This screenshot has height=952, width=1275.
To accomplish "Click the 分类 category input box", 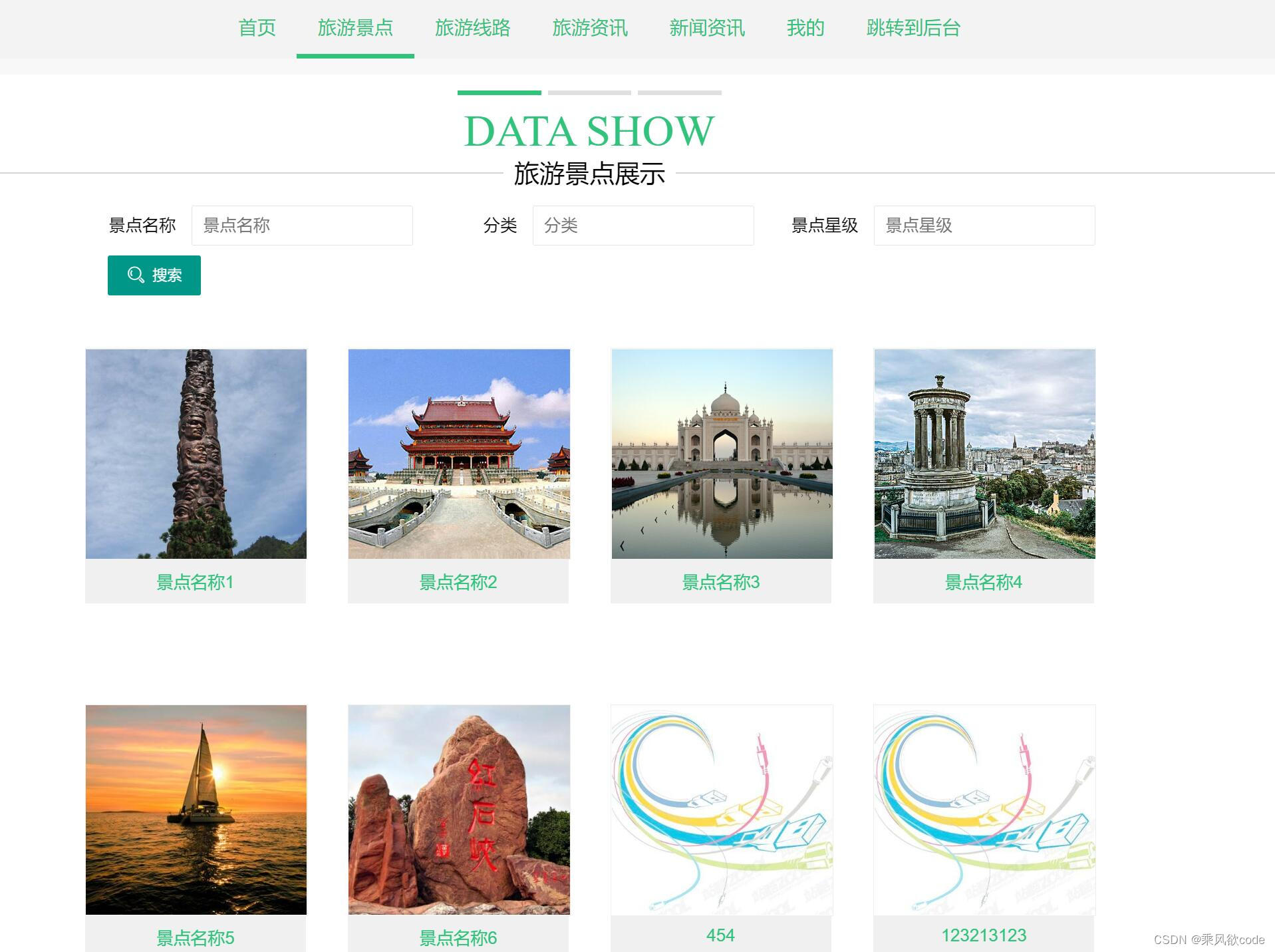I will [642, 225].
